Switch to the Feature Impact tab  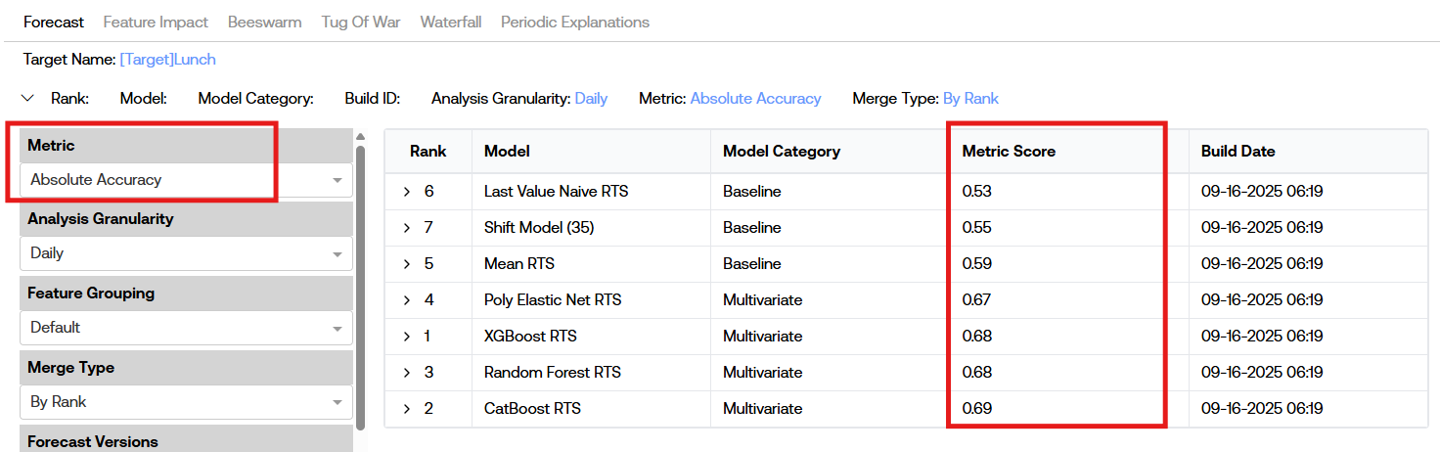[156, 22]
